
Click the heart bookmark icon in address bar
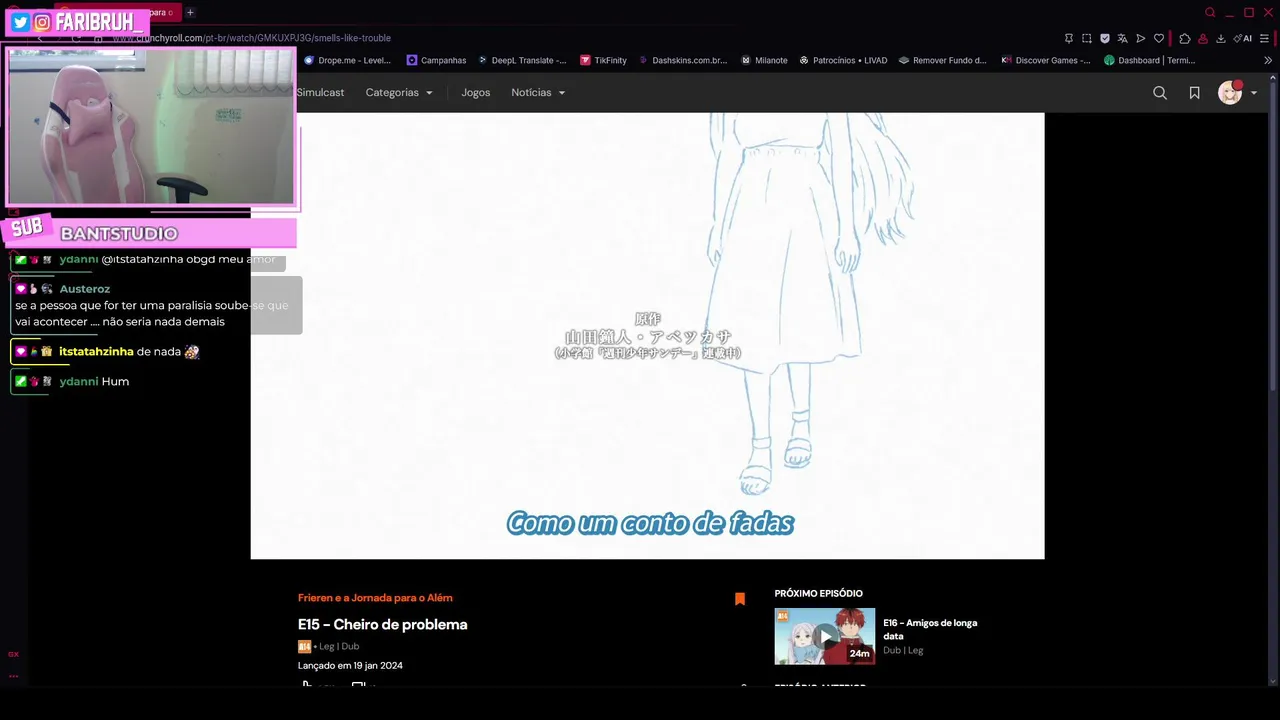pyautogui.click(x=1159, y=38)
